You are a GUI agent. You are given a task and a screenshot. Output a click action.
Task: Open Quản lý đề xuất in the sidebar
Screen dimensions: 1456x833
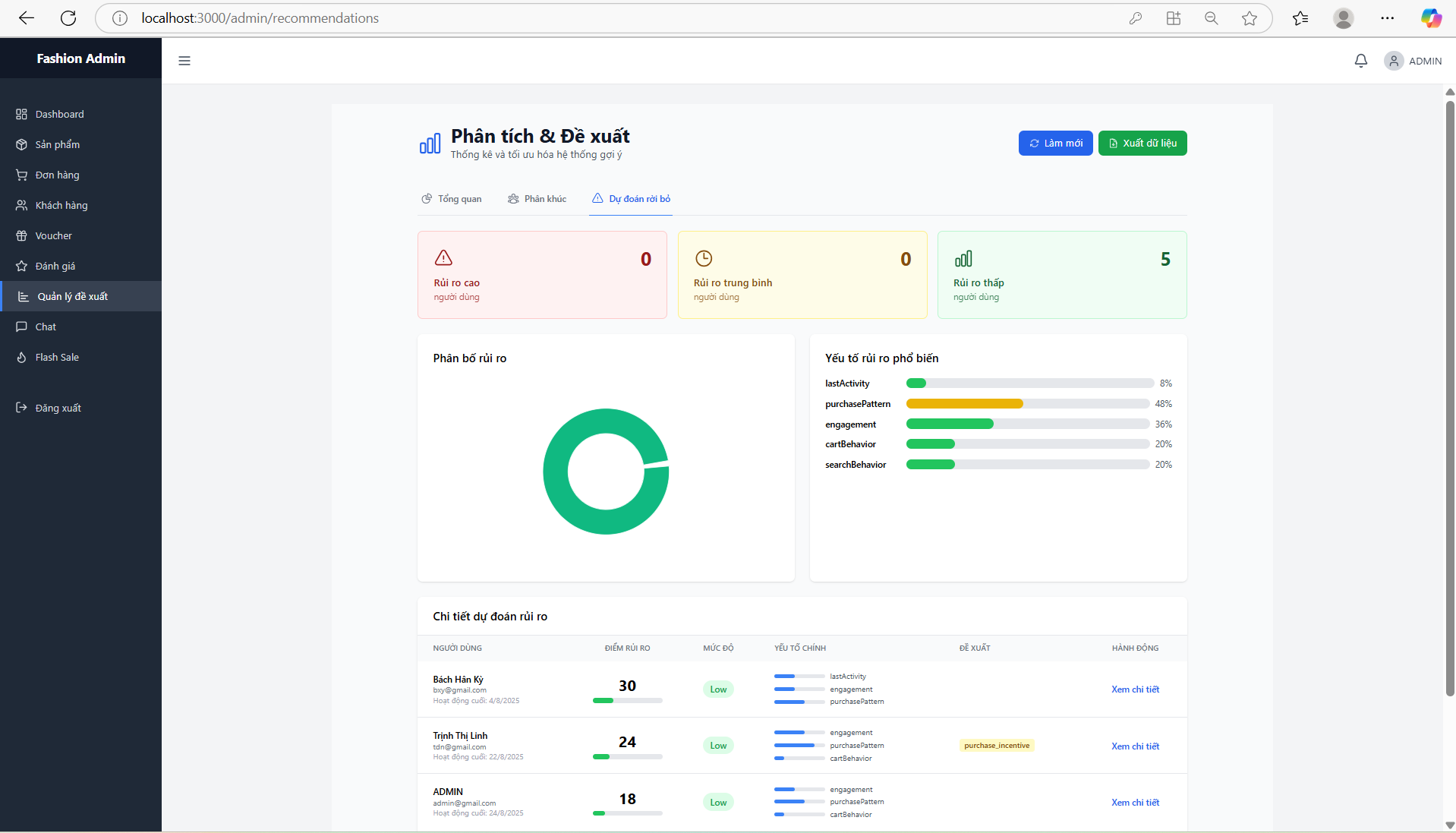tap(80, 296)
